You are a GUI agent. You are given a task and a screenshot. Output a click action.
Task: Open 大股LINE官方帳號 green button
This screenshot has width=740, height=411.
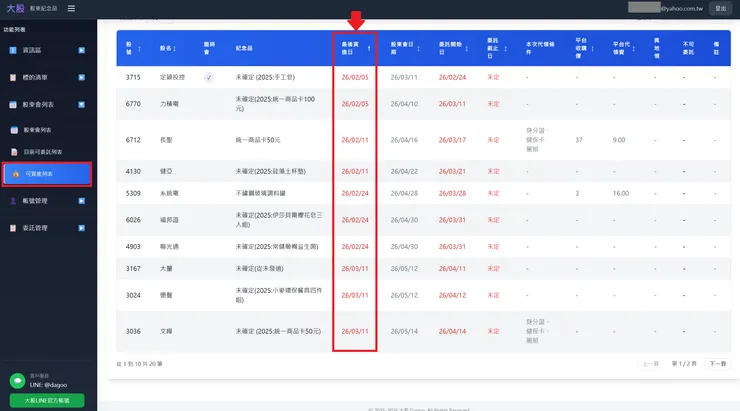pos(47,400)
